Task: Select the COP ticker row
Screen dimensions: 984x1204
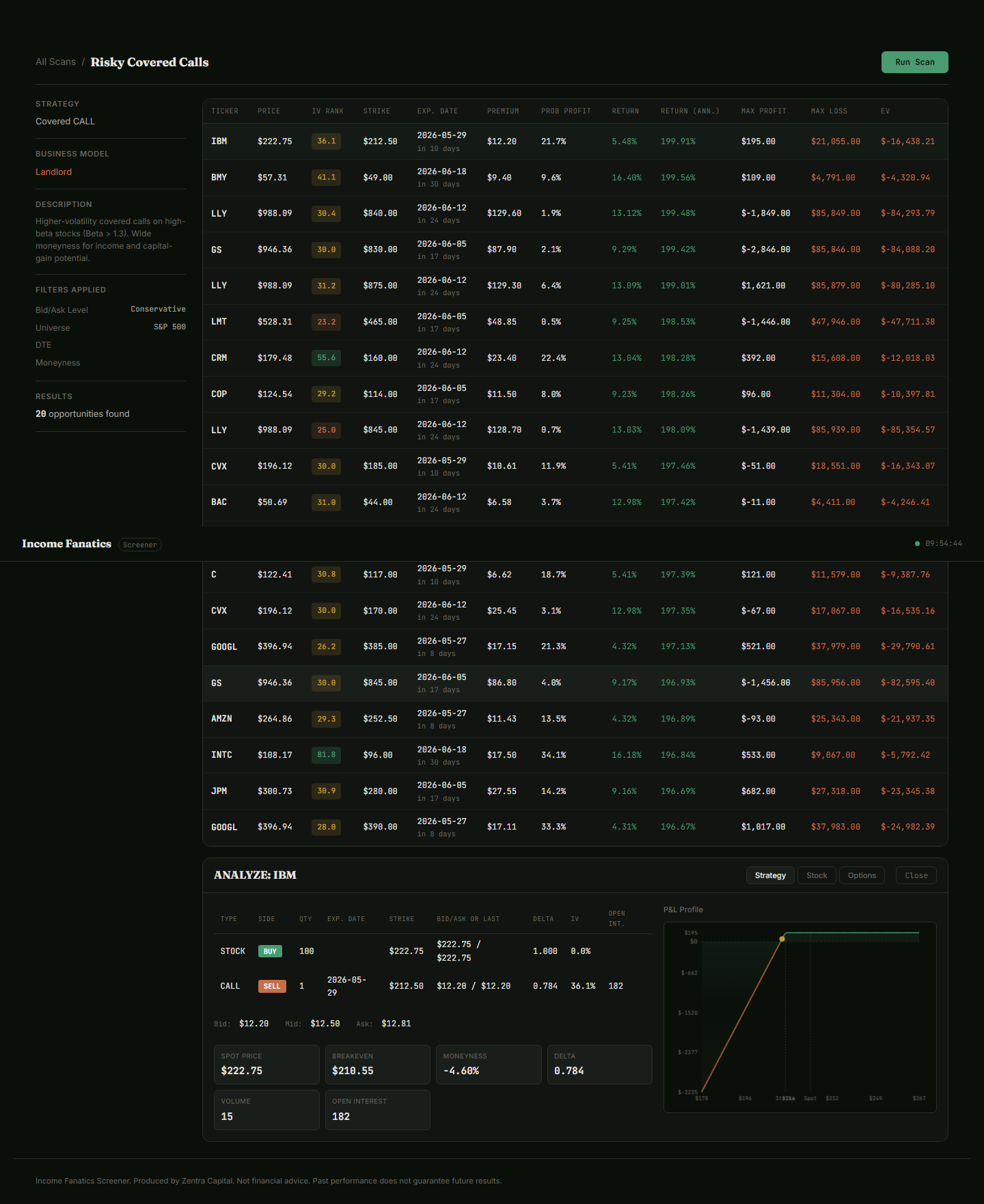Action: (575, 394)
